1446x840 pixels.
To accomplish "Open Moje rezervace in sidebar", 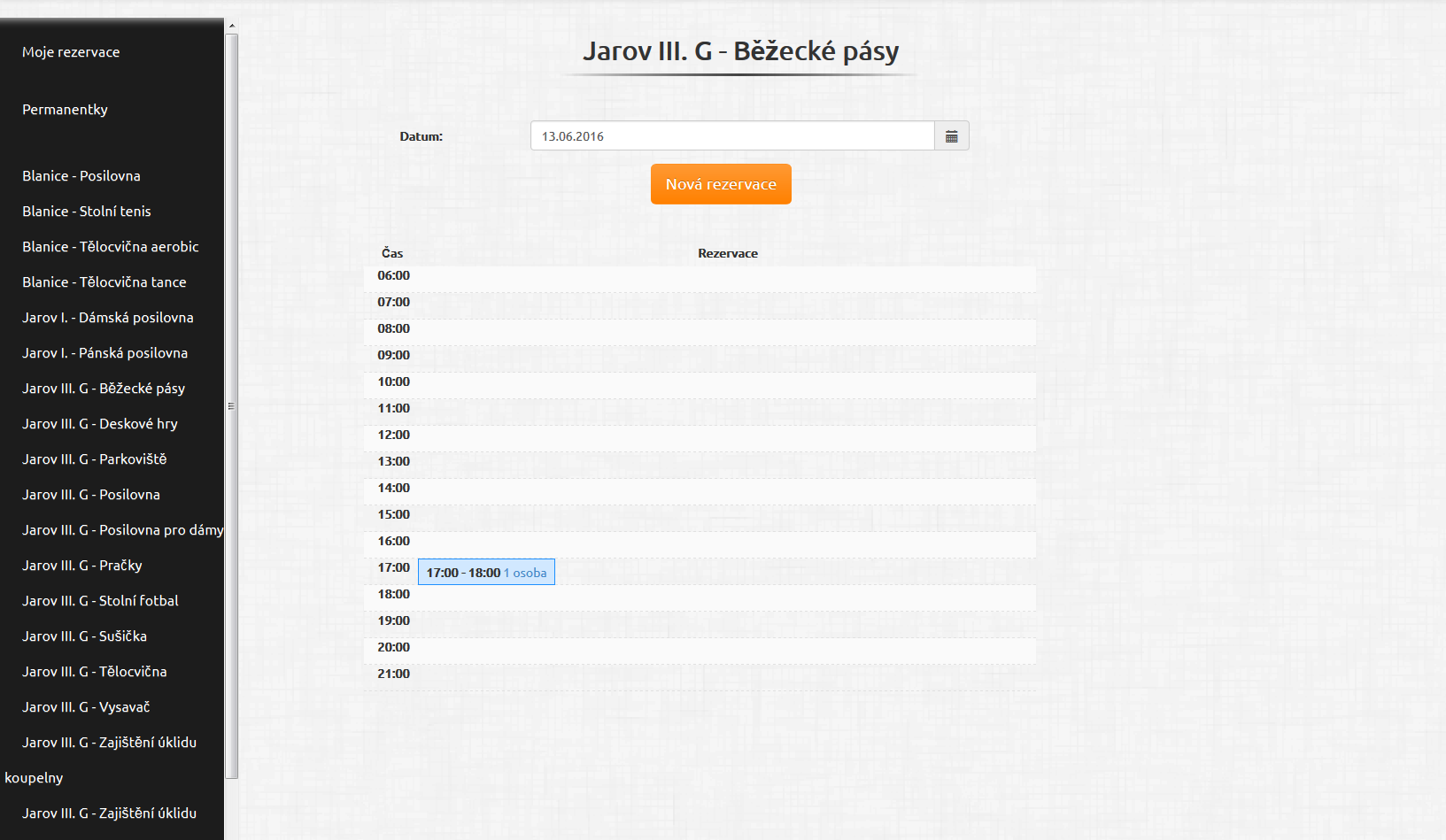I will [71, 52].
